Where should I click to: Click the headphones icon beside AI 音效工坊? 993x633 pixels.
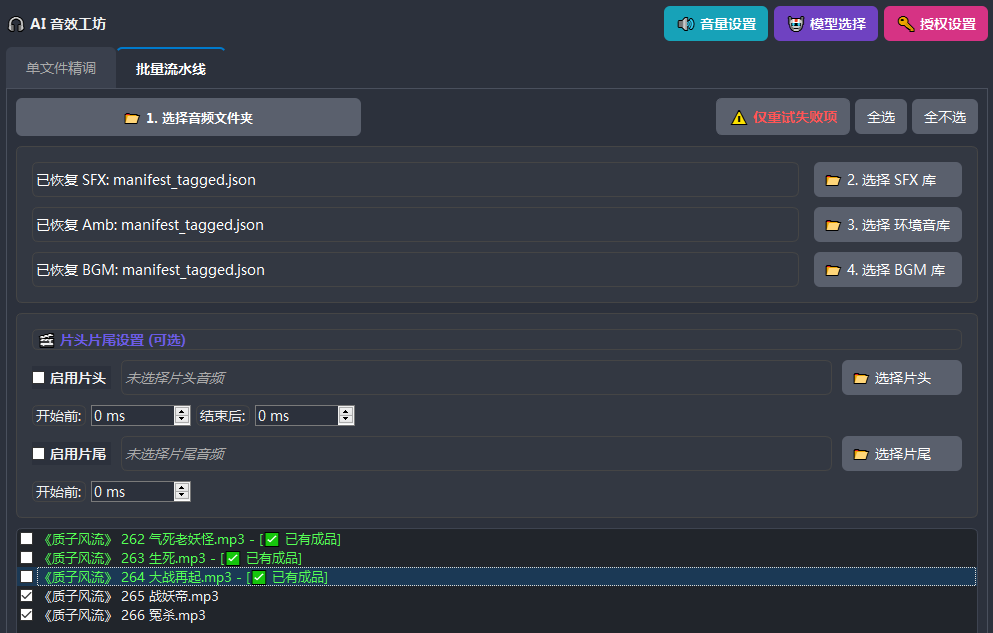(16, 23)
